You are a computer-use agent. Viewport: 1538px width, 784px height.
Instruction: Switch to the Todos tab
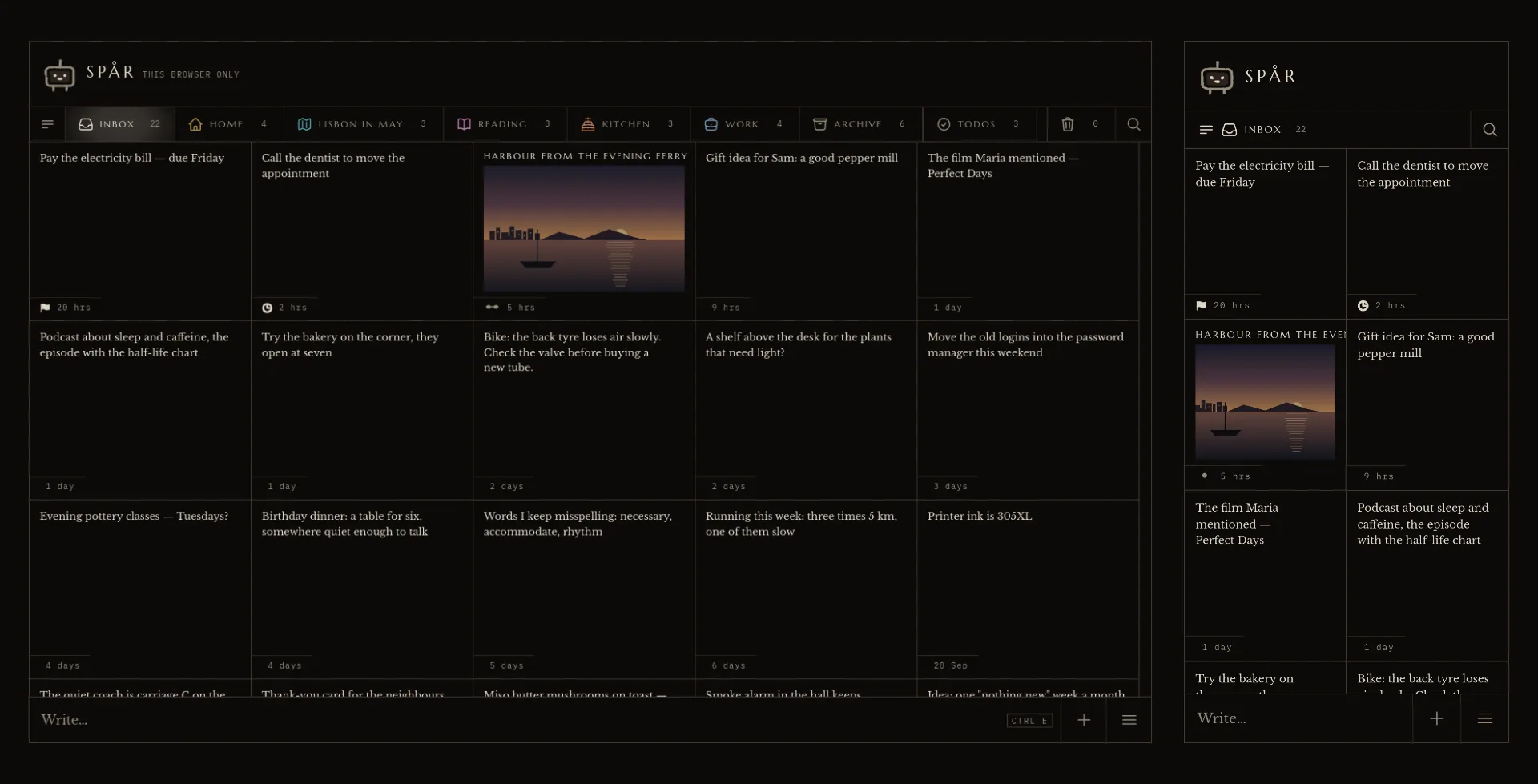pos(979,124)
